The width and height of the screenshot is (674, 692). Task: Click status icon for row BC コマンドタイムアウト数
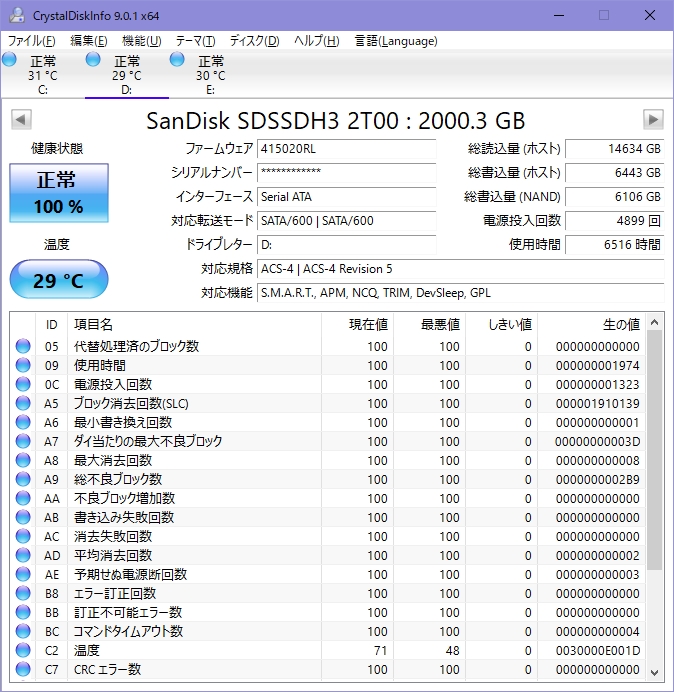click(23, 632)
